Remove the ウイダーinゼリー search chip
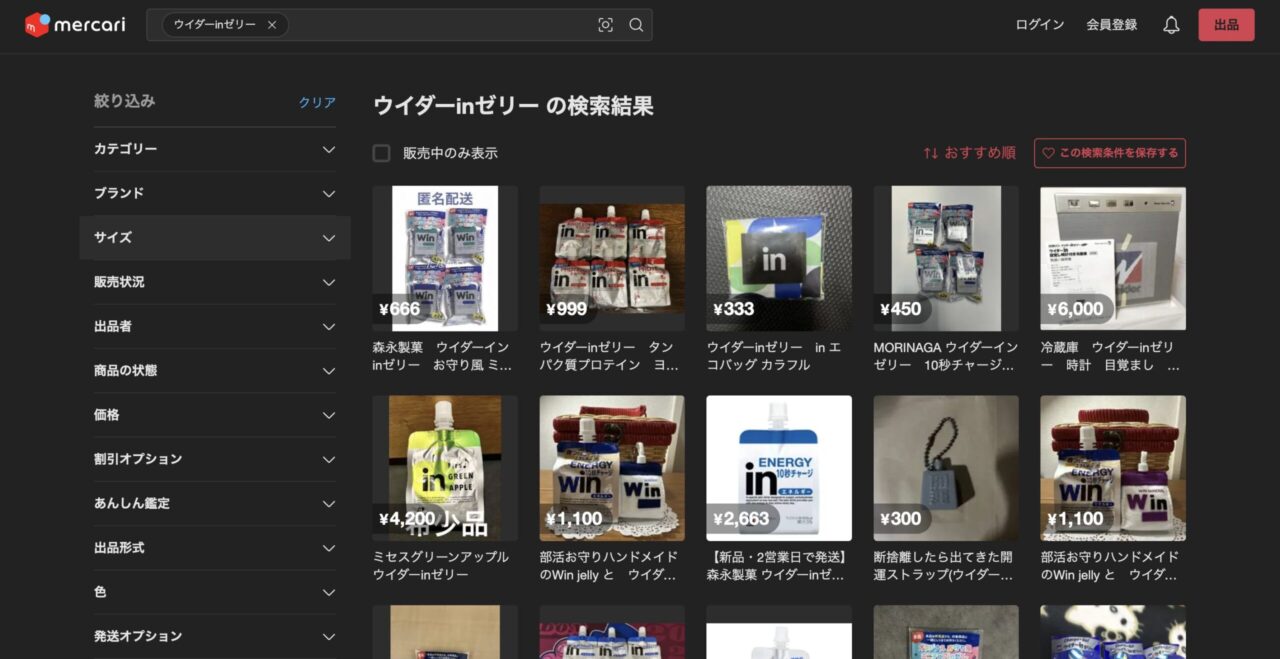Screen dimensions: 1280x659 (x=272, y=25)
